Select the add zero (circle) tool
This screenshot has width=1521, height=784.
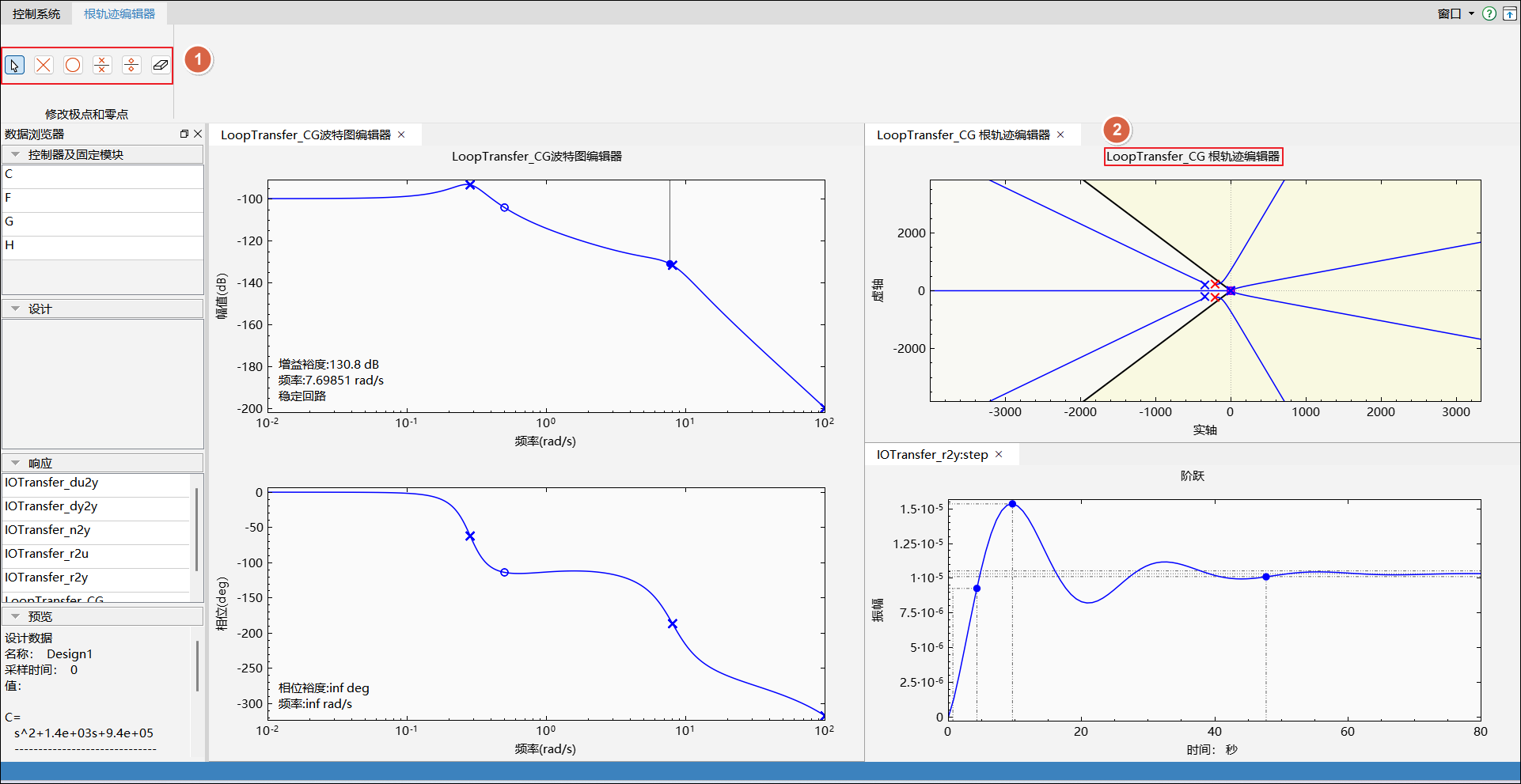tap(73, 65)
